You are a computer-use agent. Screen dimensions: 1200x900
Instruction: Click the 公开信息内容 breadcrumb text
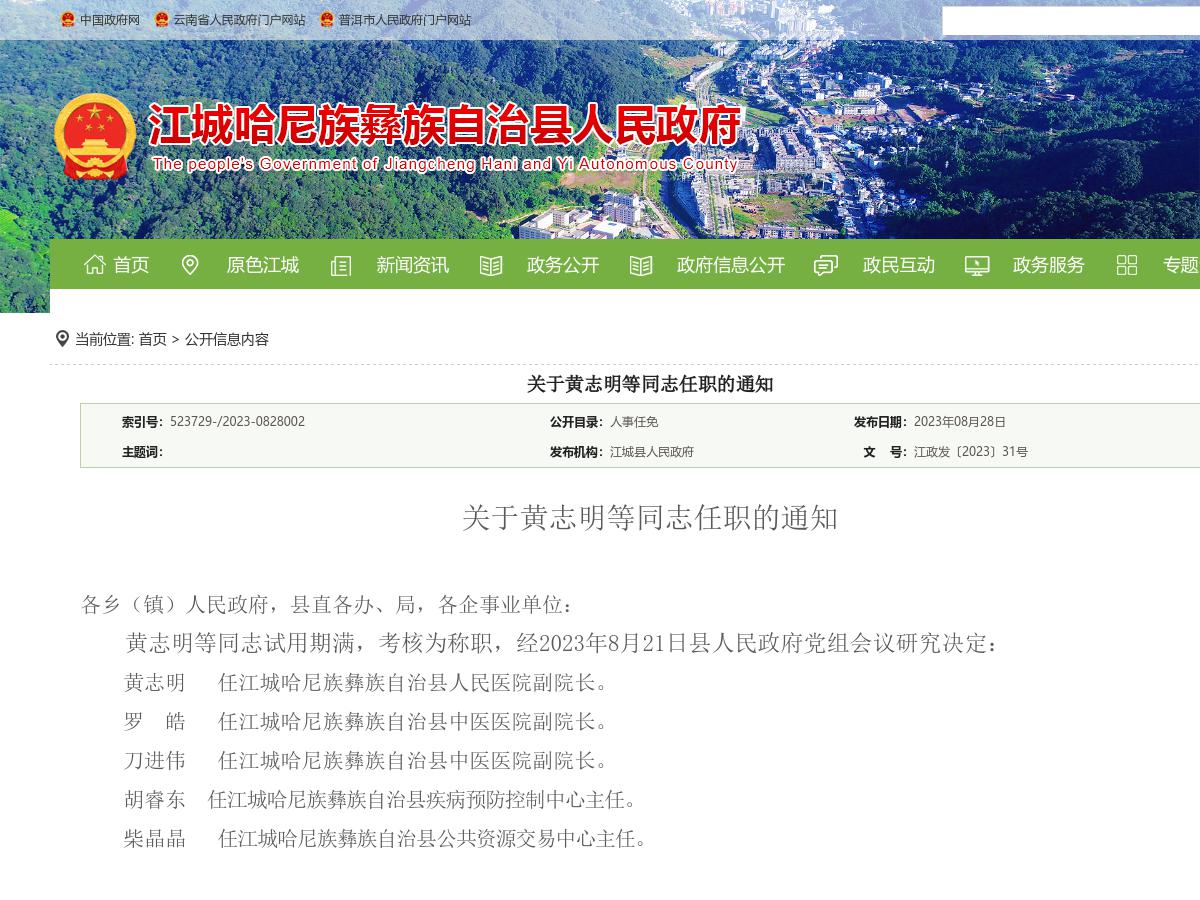pyautogui.click(x=227, y=340)
